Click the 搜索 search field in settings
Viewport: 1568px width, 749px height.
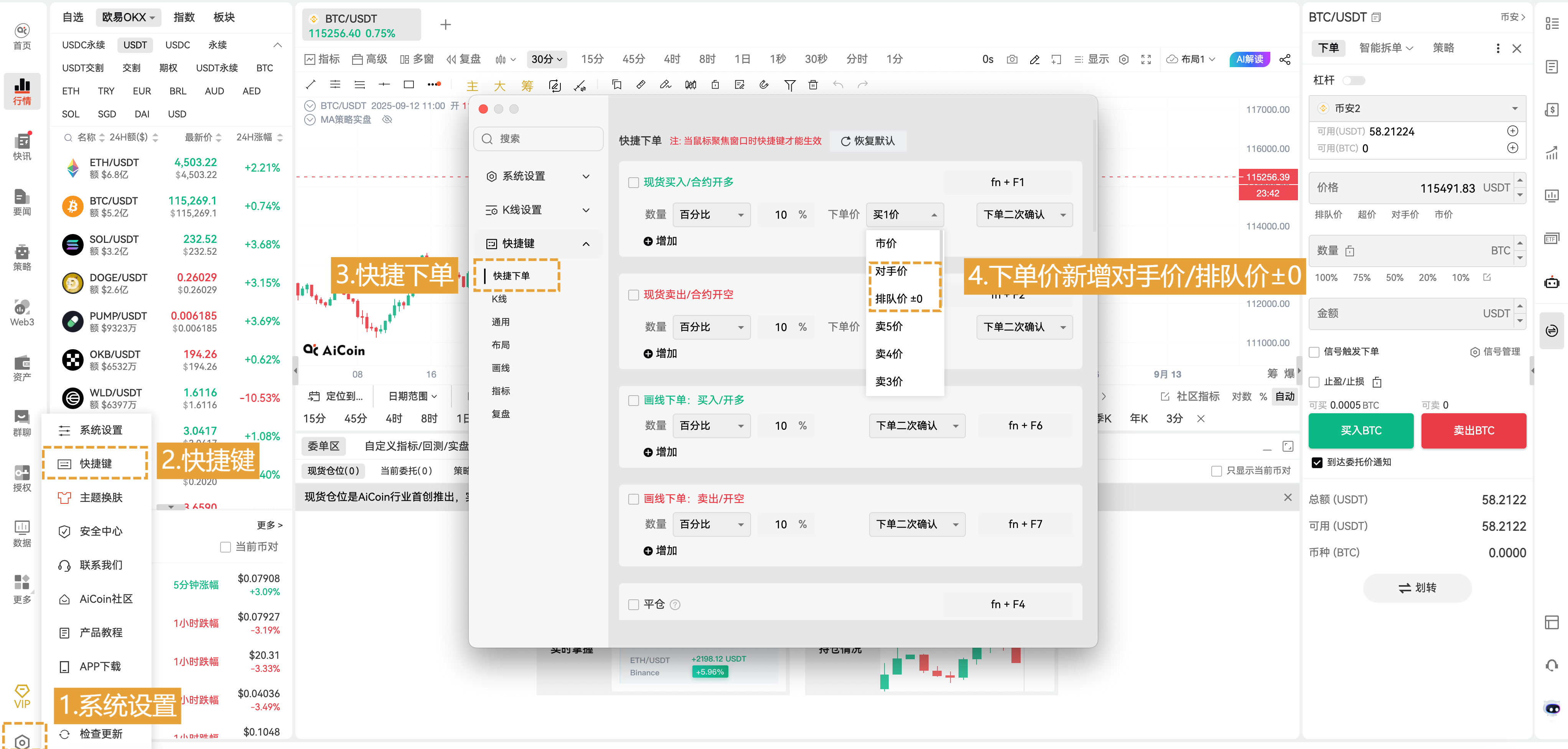pyautogui.click(x=538, y=139)
